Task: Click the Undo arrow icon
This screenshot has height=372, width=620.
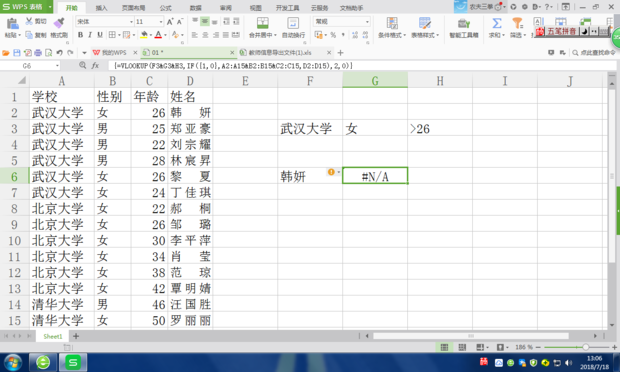Action: point(59,53)
